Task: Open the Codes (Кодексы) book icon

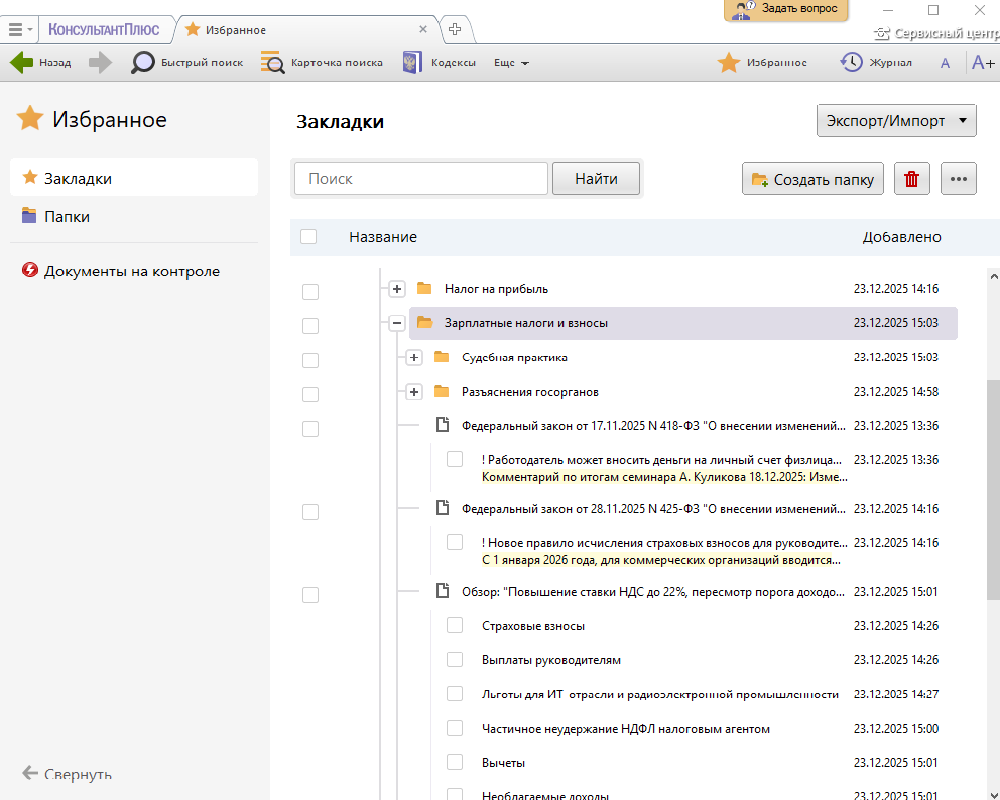Action: [412, 63]
